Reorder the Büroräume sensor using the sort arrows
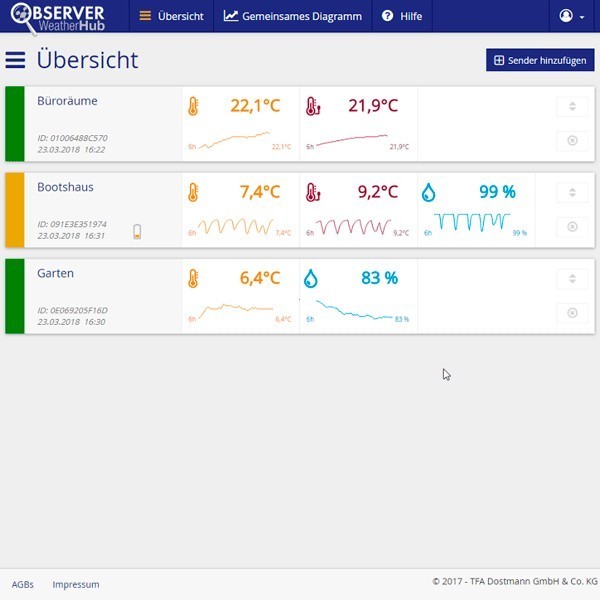The width and height of the screenshot is (600, 600). [572, 106]
